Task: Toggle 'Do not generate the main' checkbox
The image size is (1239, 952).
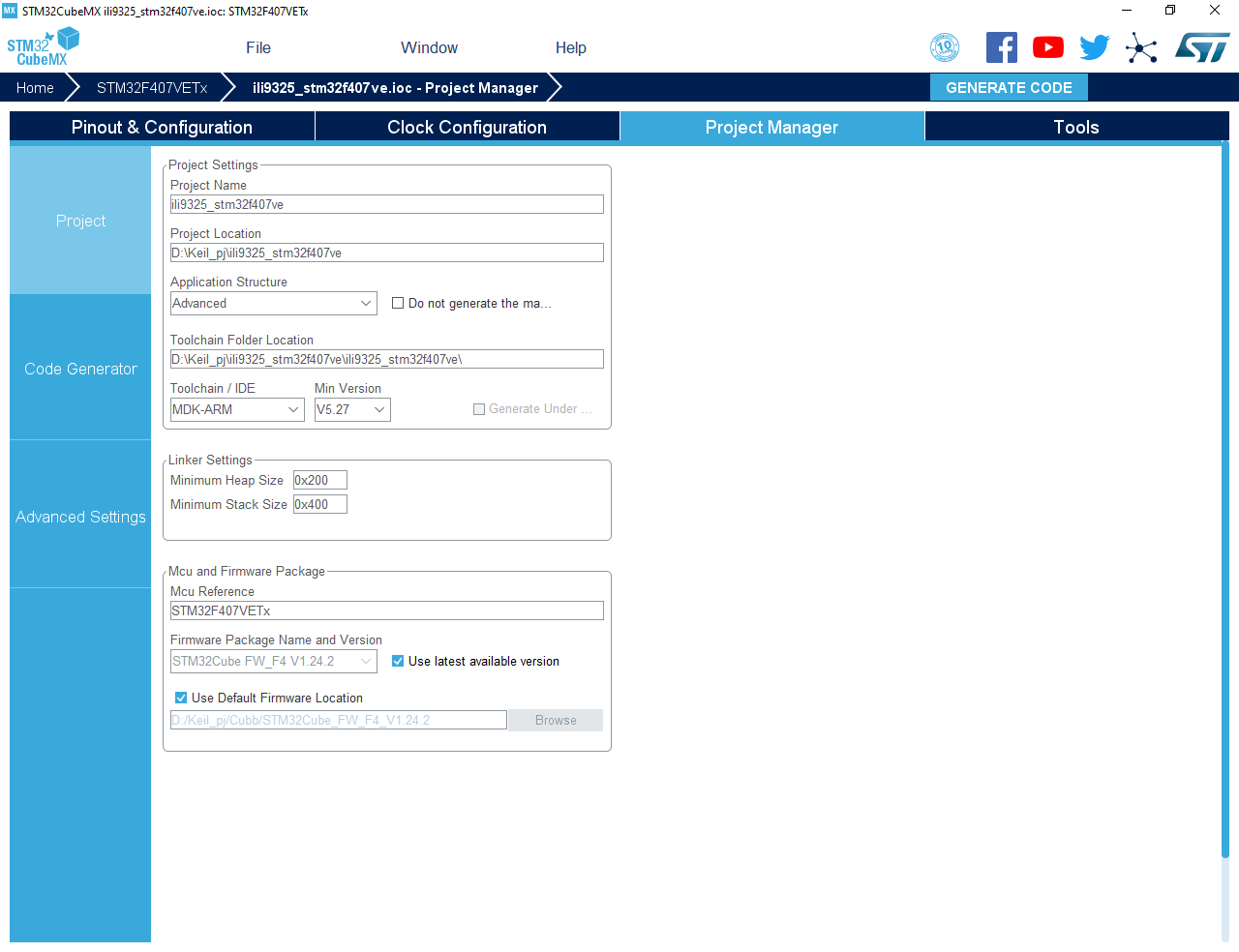Action: click(x=398, y=303)
